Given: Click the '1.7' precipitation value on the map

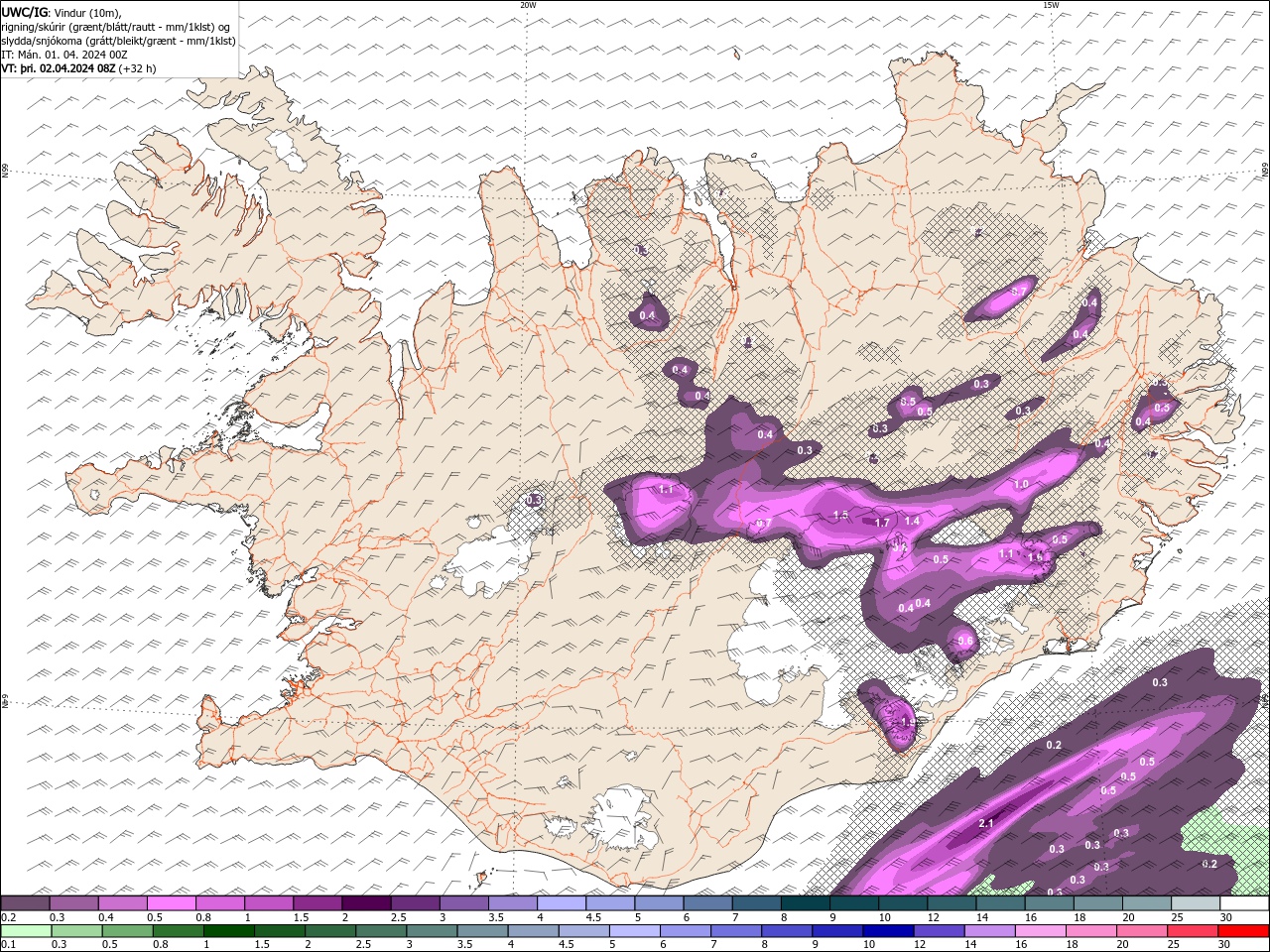Looking at the screenshot, I should coord(881,523).
